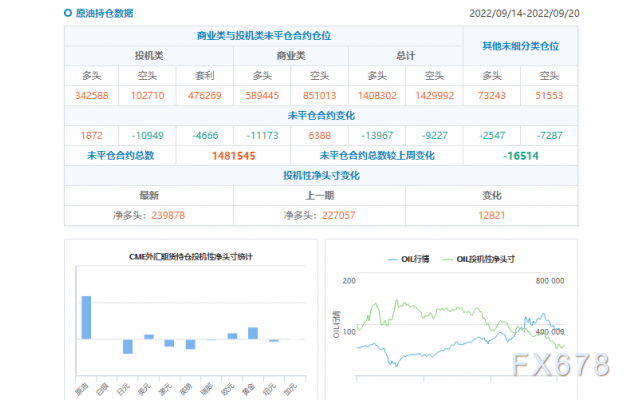Viewport: 640px width, 400px height.
Task: Select the value 1429992
Action: [x=434, y=96]
